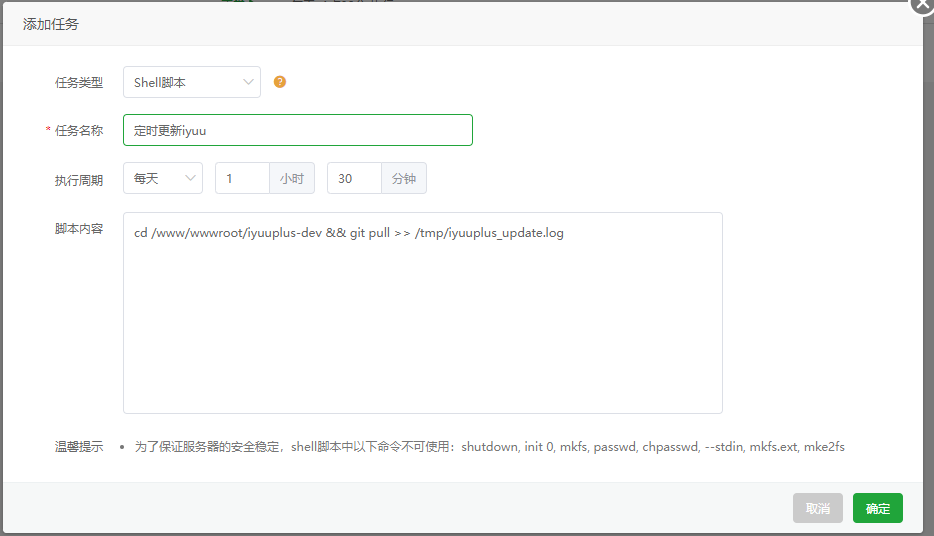Click the 温馨提示 label
This screenshot has width=934, height=536.
(x=79, y=447)
